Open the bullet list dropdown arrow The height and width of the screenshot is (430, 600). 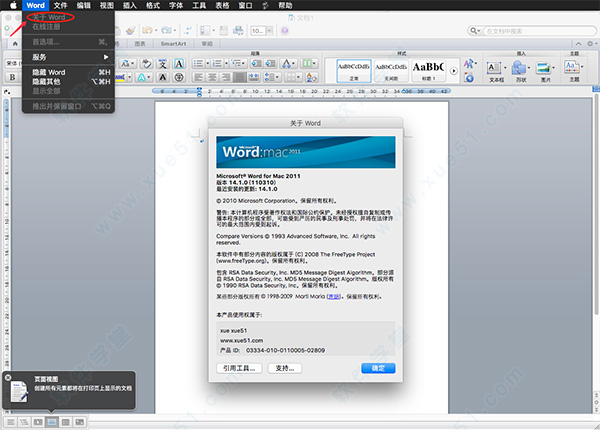tap(207, 64)
